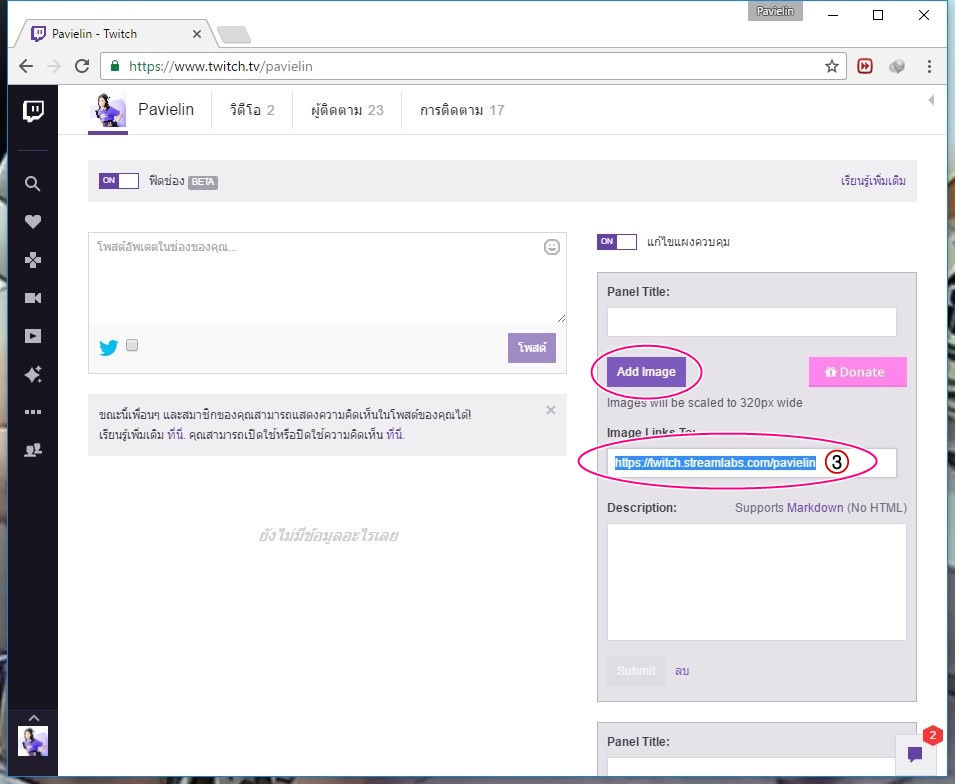Bookmark this page with the star
955x784 pixels.
point(832,66)
